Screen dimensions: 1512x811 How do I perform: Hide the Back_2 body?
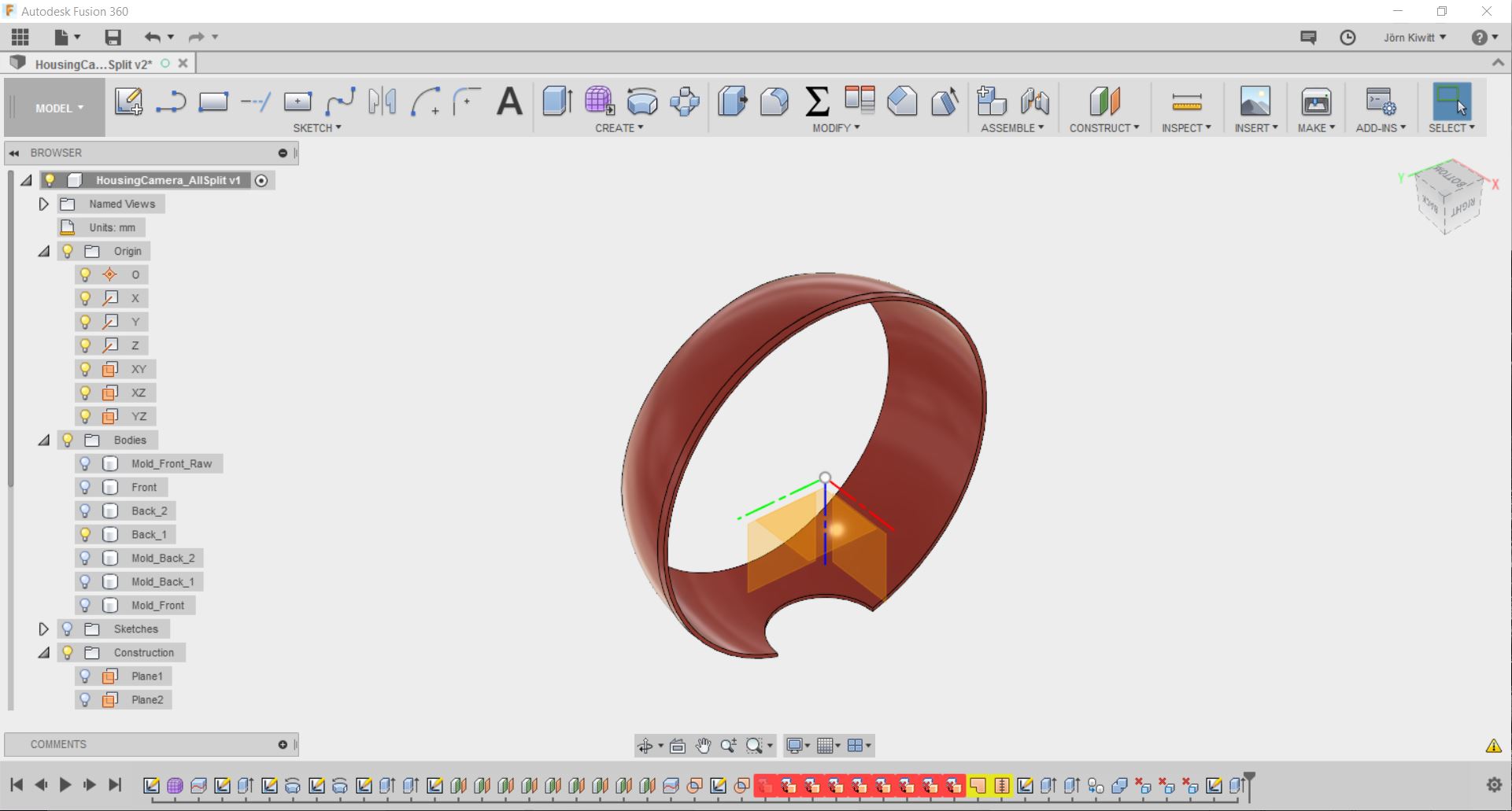coord(85,511)
